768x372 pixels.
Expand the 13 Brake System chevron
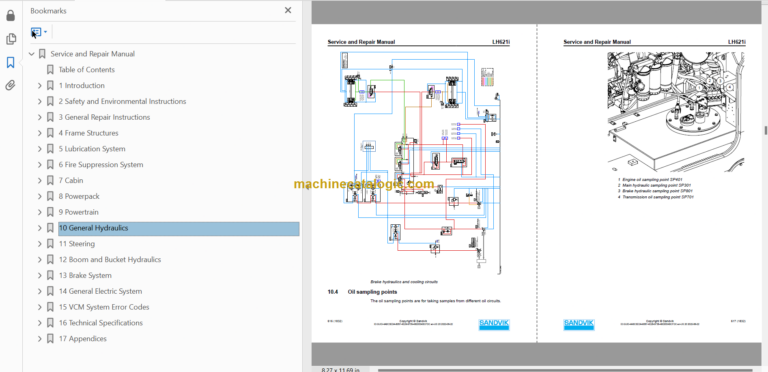pos(40,276)
